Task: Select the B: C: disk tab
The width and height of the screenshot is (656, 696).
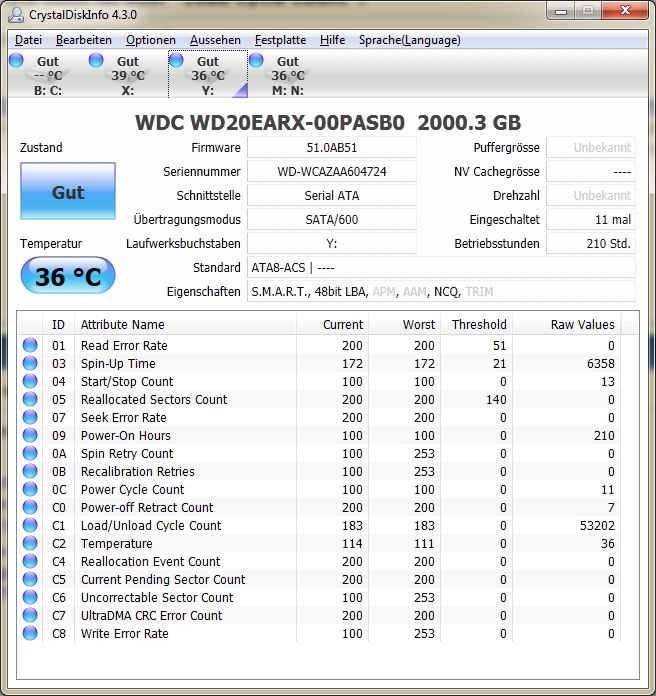Action: coord(47,75)
